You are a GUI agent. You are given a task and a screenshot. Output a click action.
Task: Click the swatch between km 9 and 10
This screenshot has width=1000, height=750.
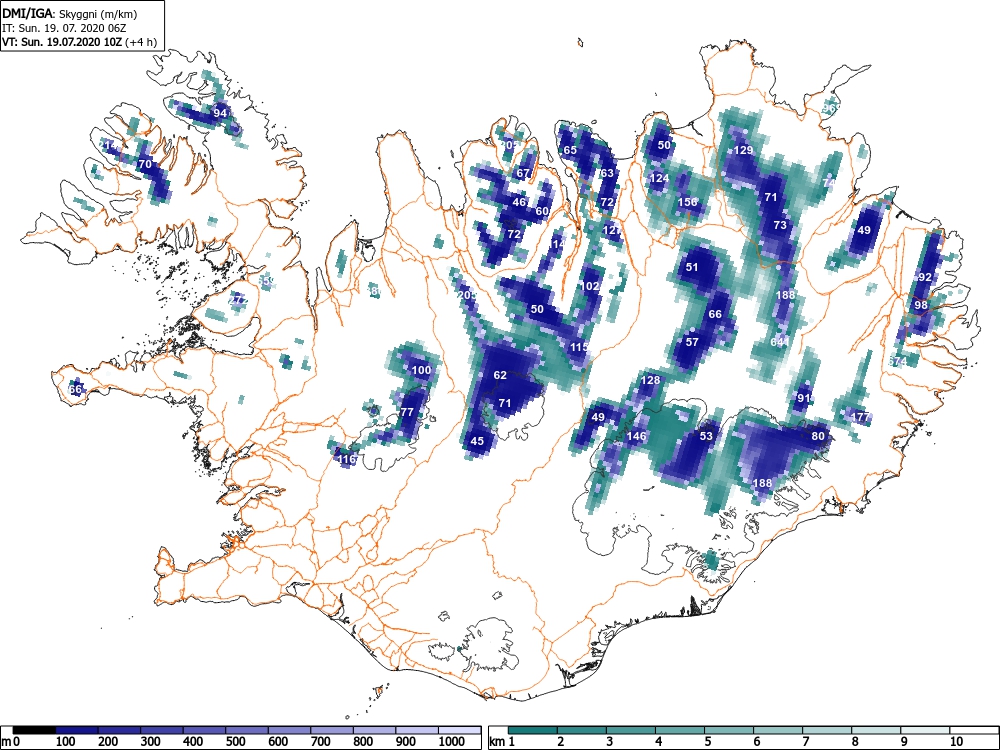pos(925,730)
